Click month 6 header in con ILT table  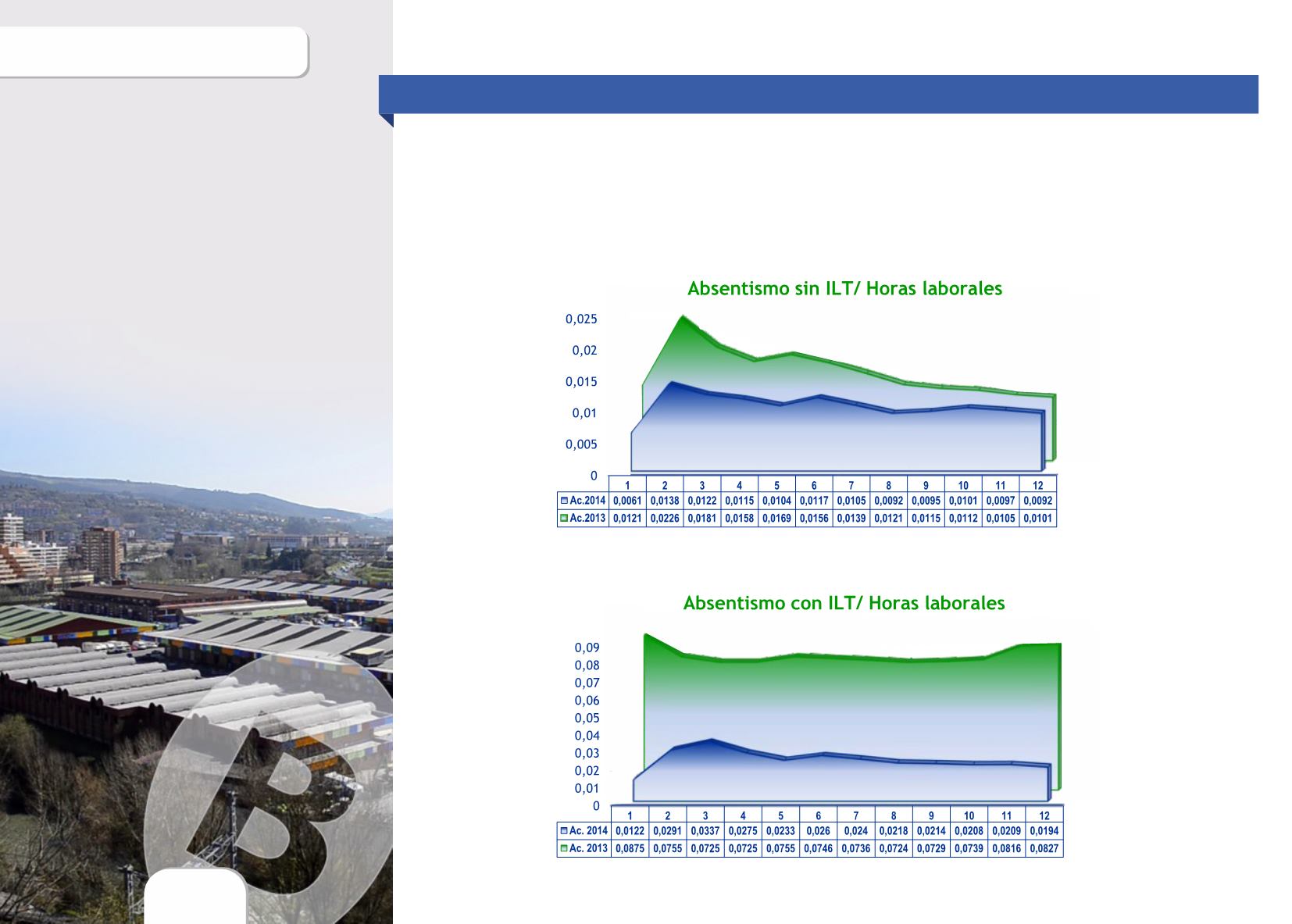819,815
